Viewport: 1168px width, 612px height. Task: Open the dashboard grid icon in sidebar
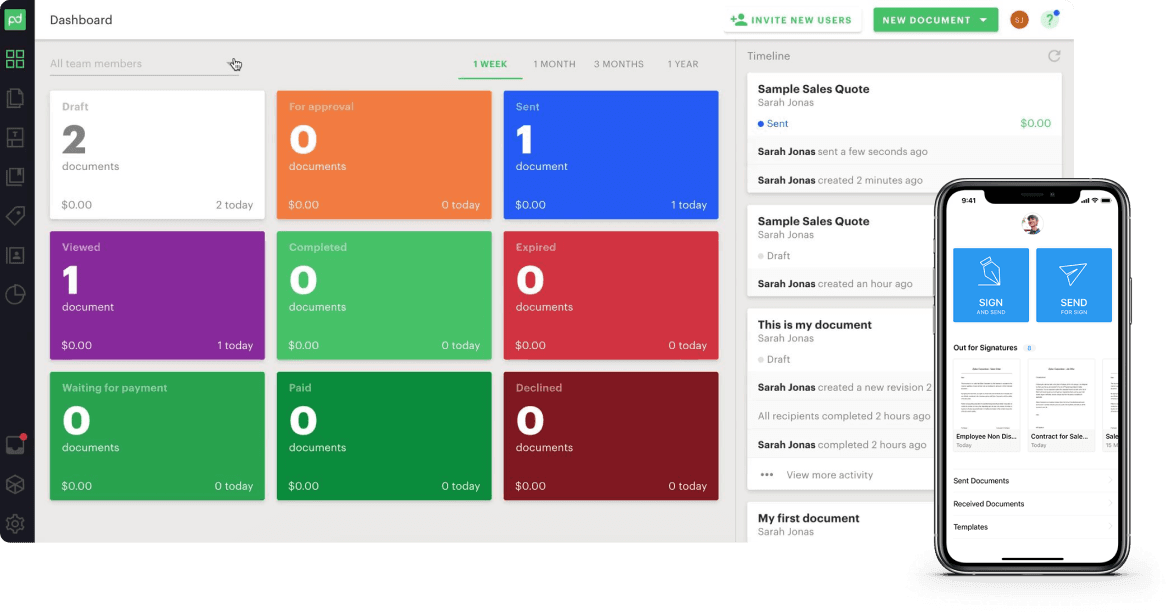tap(15, 59)
